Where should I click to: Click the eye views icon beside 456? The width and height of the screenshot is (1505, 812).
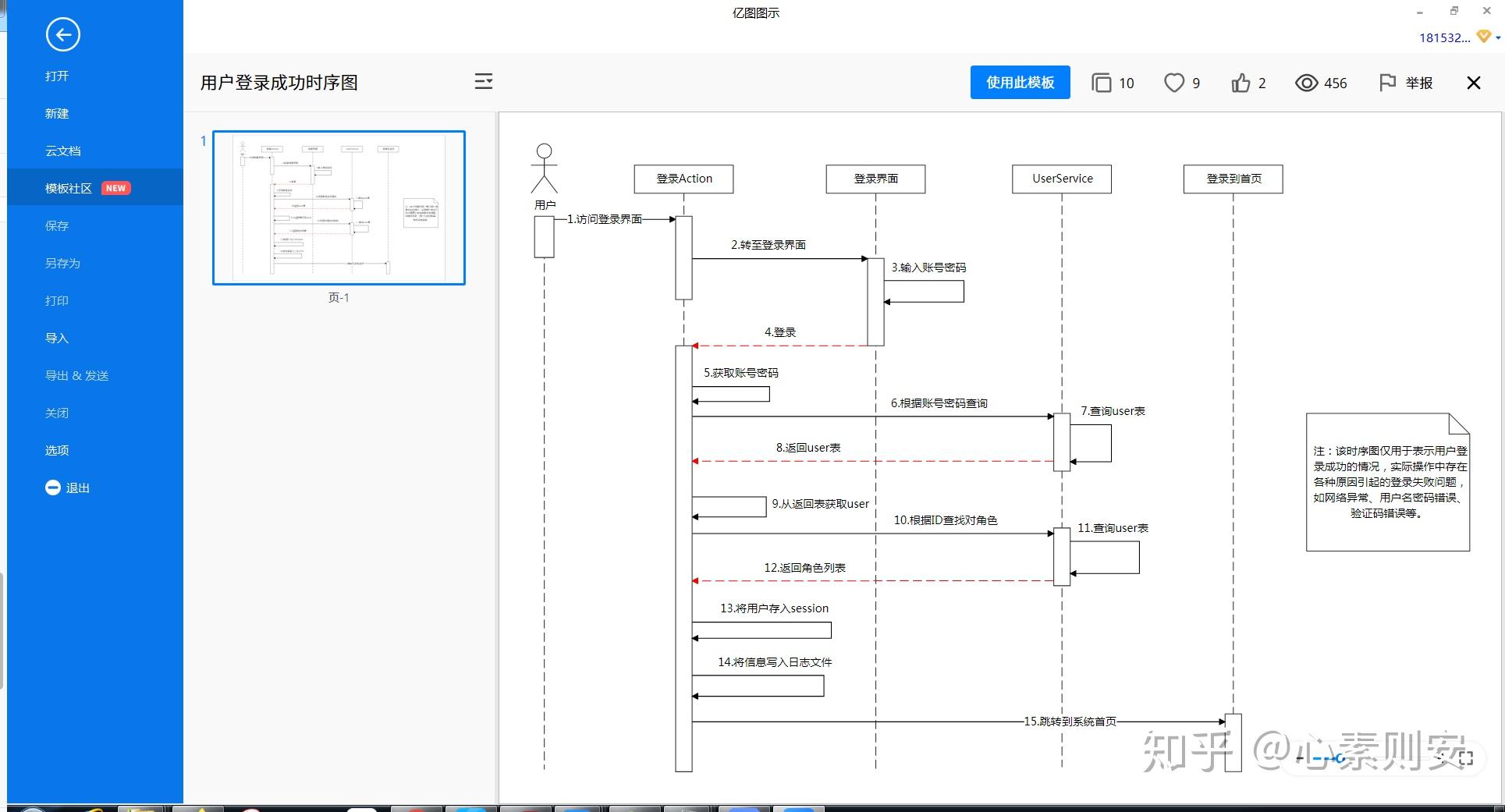1306,83
